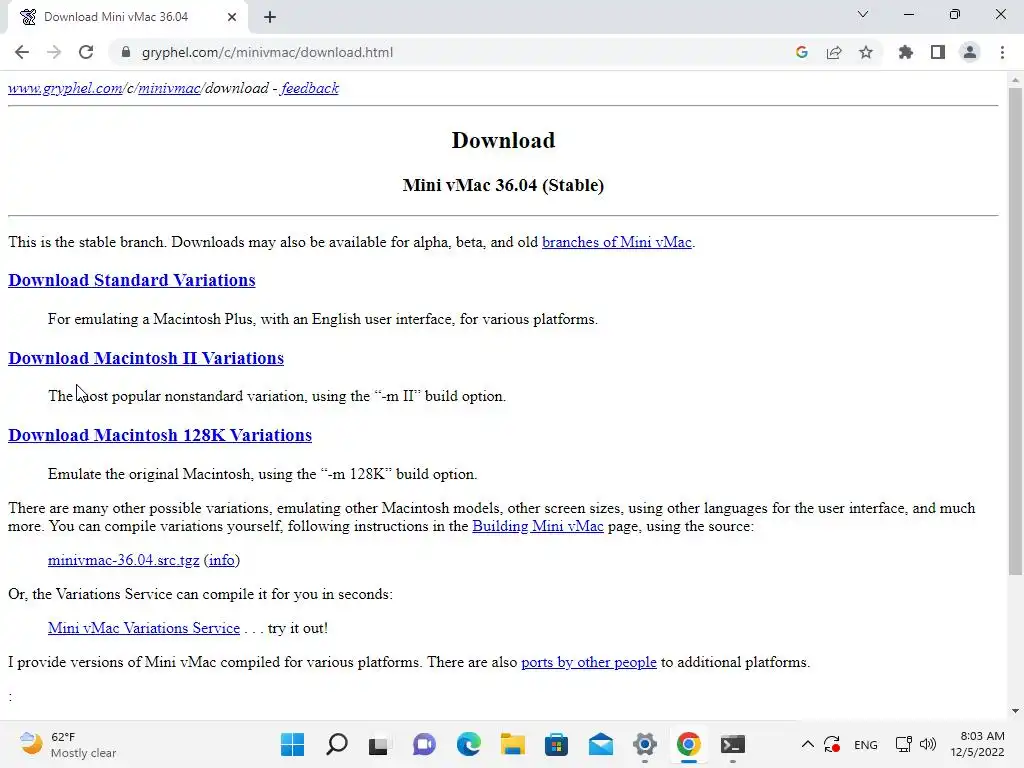Open the minivmac breadcrumb link
The width and height of the screenshot is (1024, 768).
[169, 88]
